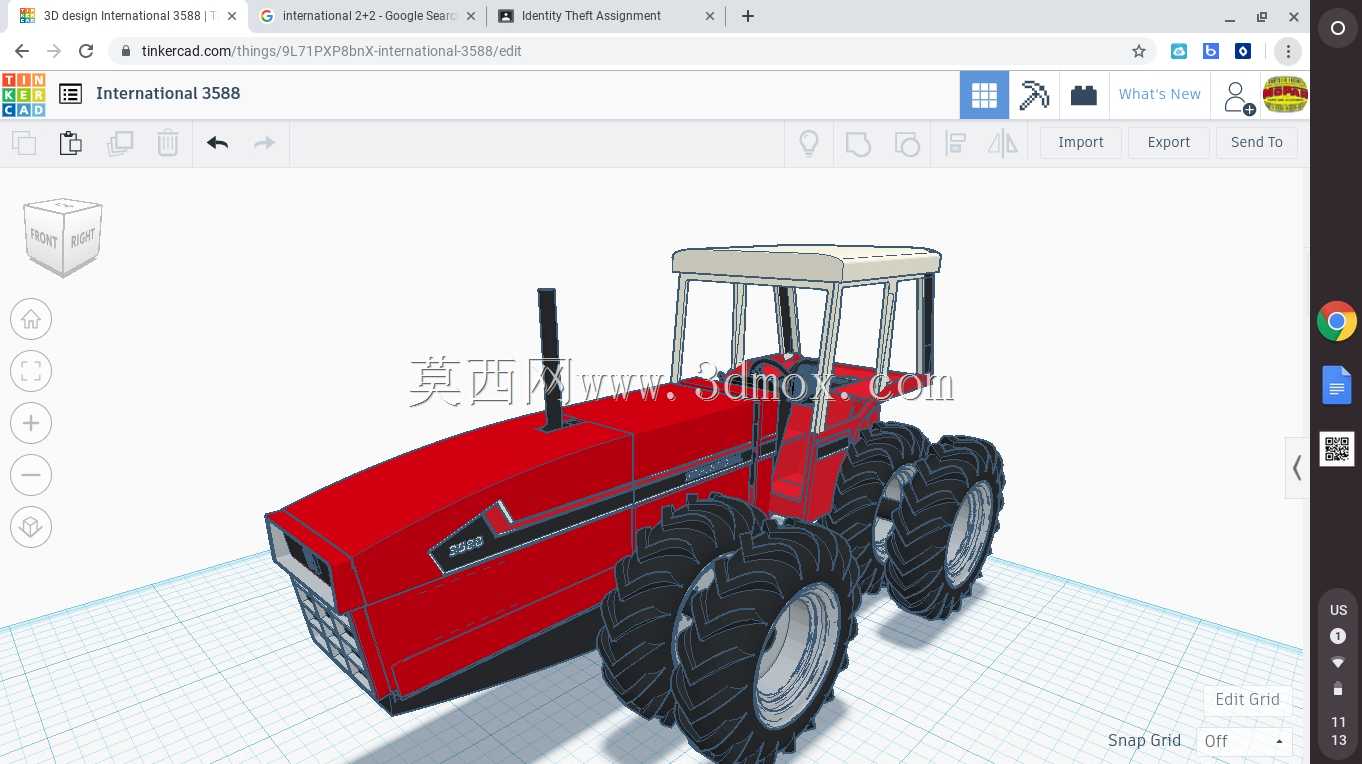Open the launcher circle on the shelf

pos(1337,29)
